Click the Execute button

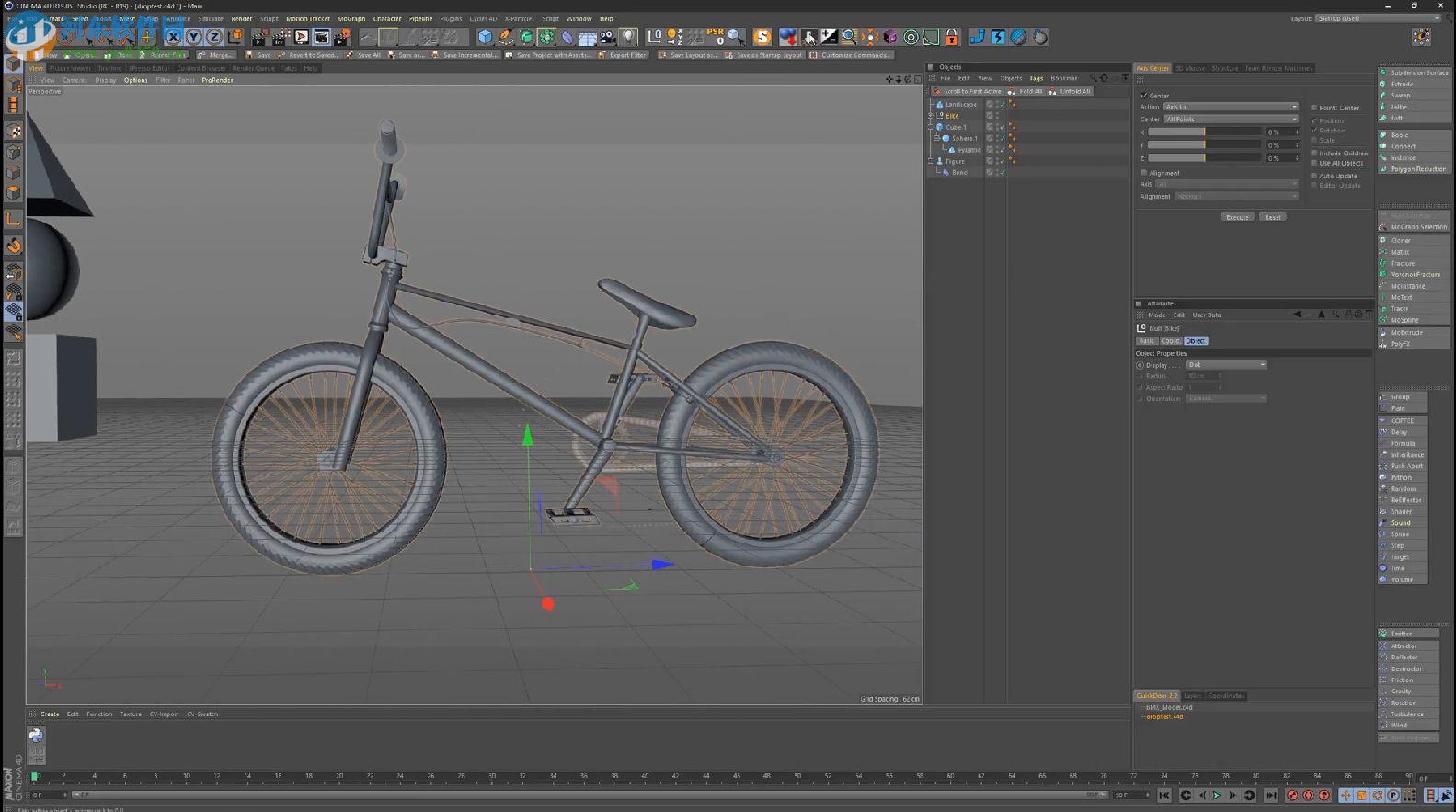pos(1236,217)
